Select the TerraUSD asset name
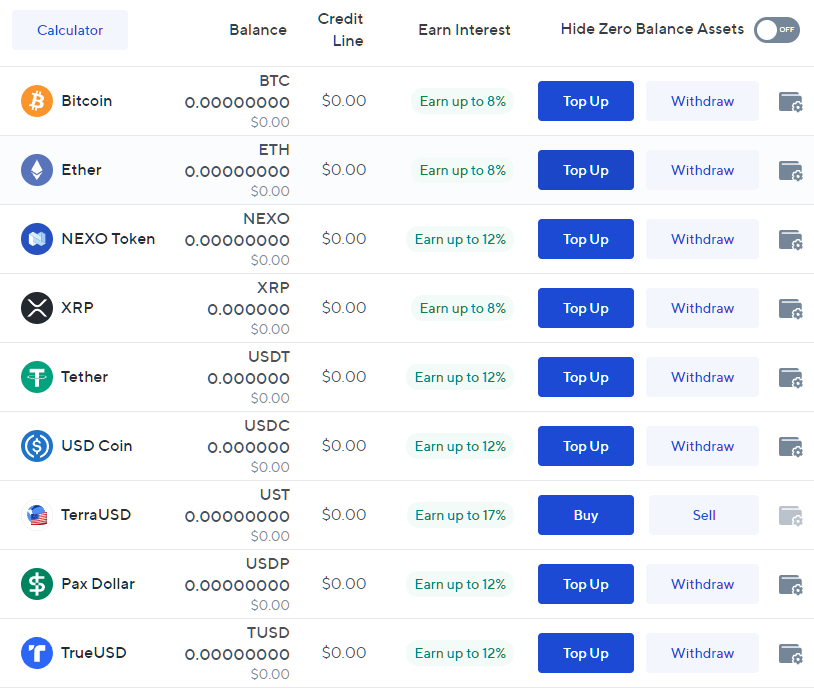814x689 pixels. point(96,515)
